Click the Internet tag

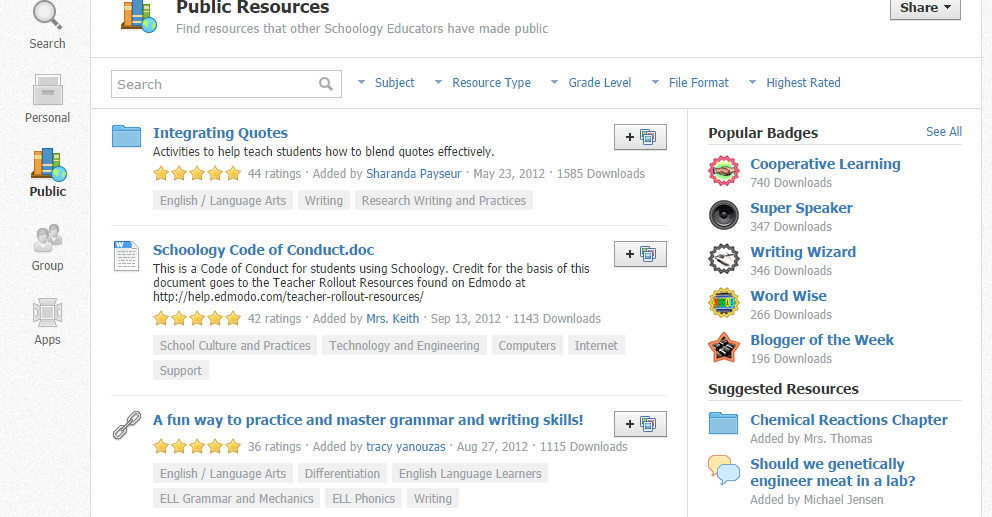596,346
